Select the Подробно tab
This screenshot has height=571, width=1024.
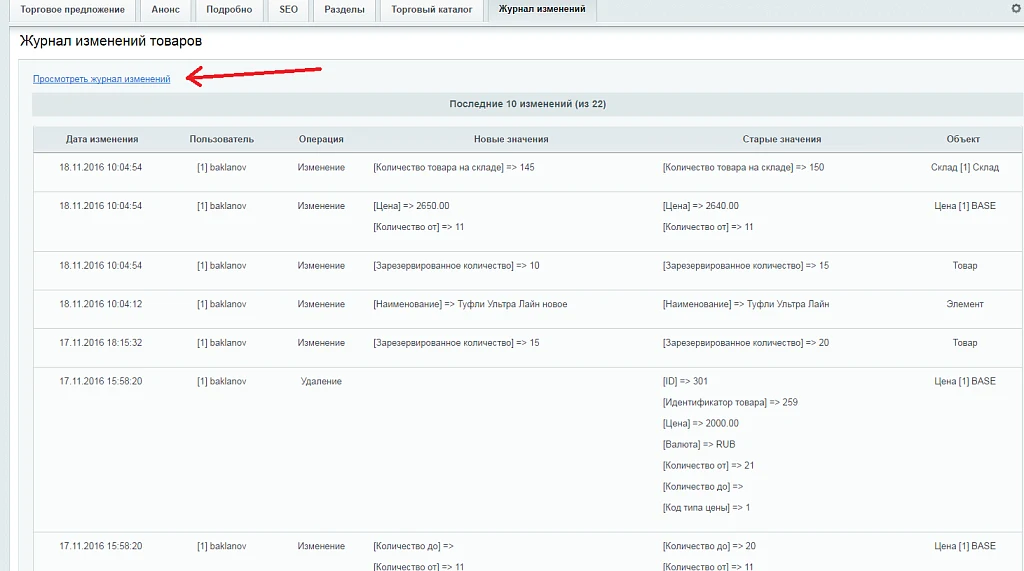pos(229,10)
